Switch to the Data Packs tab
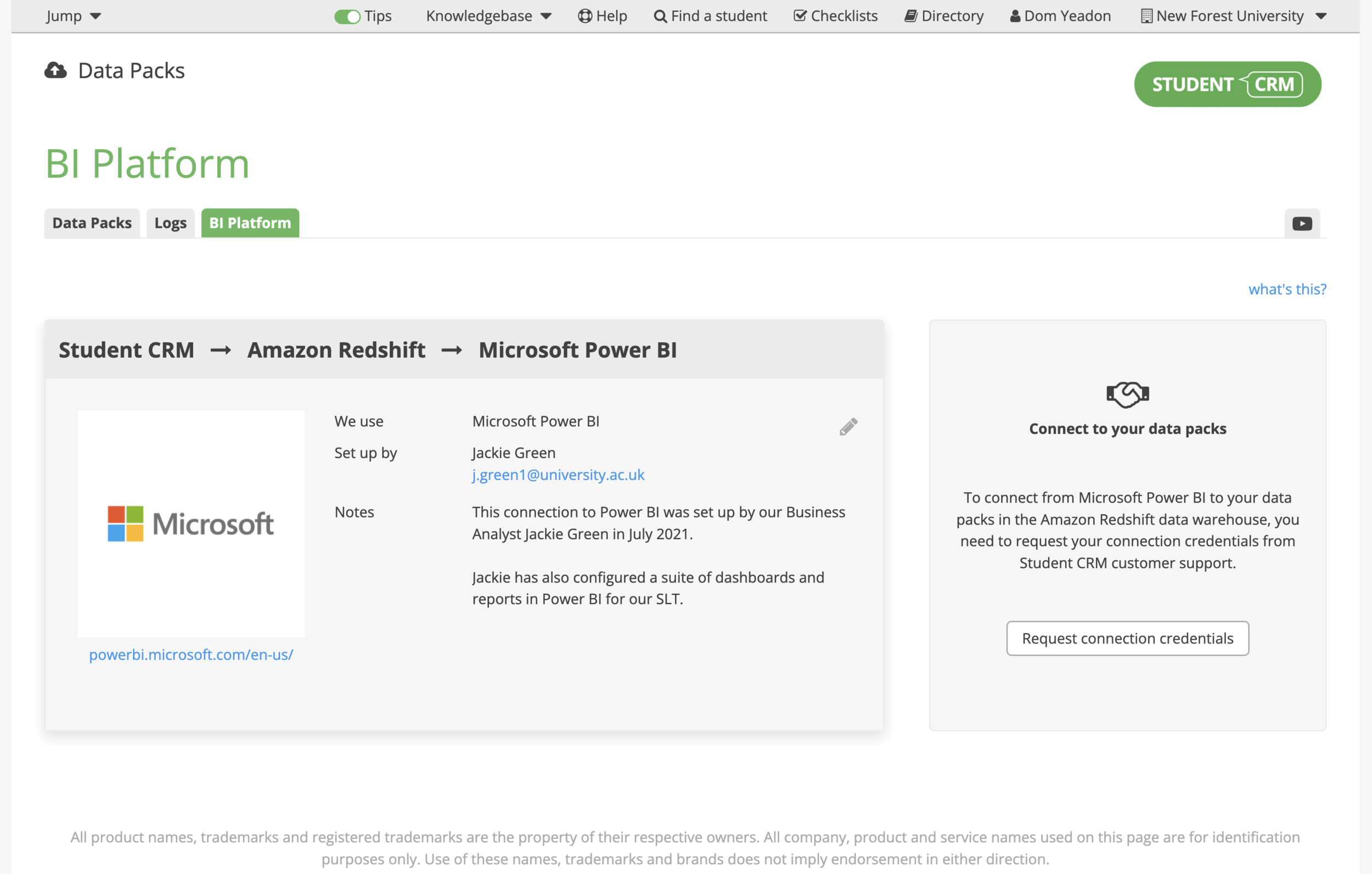 (92, 223)
